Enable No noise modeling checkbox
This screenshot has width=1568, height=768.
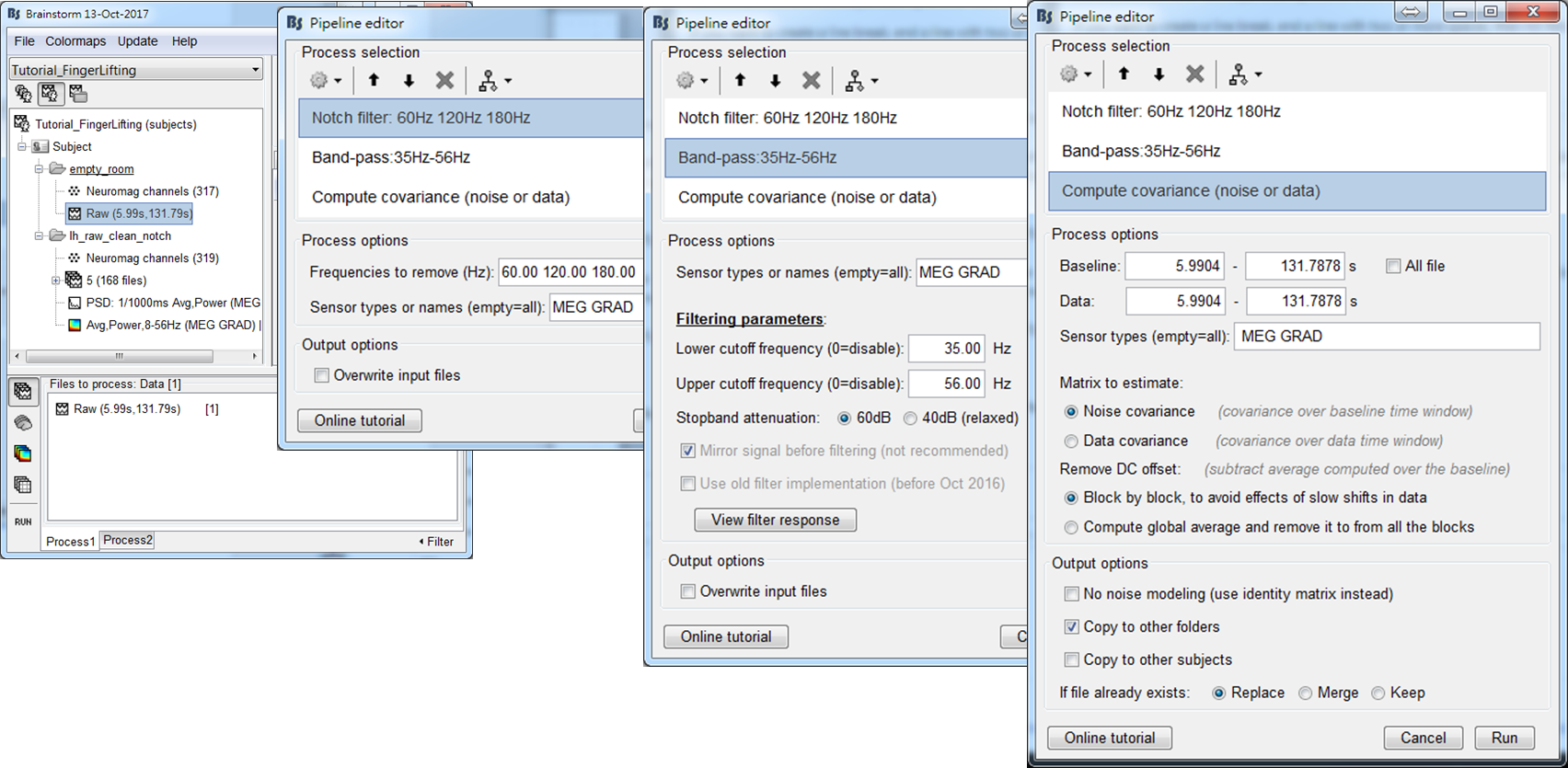pos(1071,594)
